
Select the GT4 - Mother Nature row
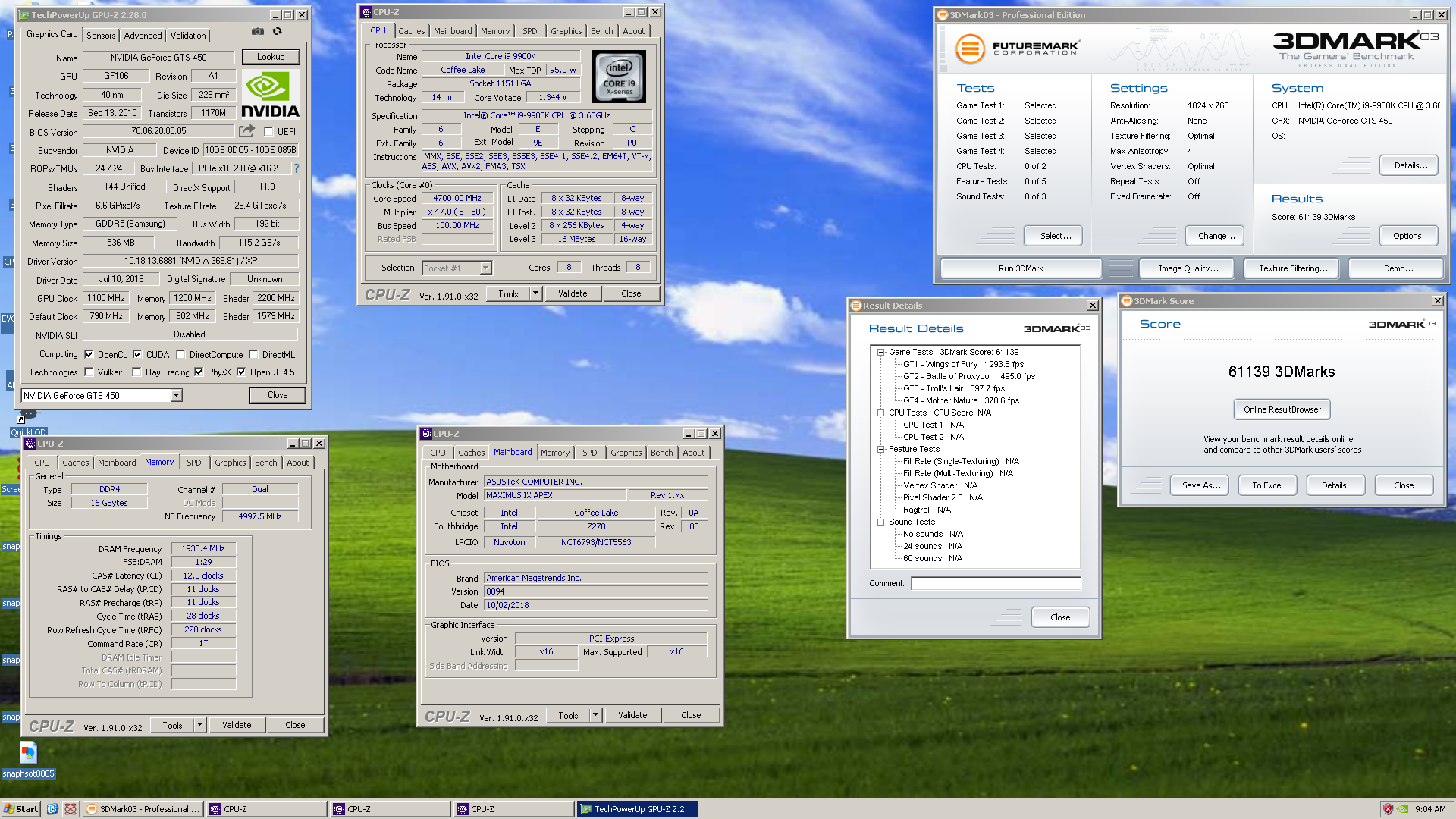(x=961, y=400)
